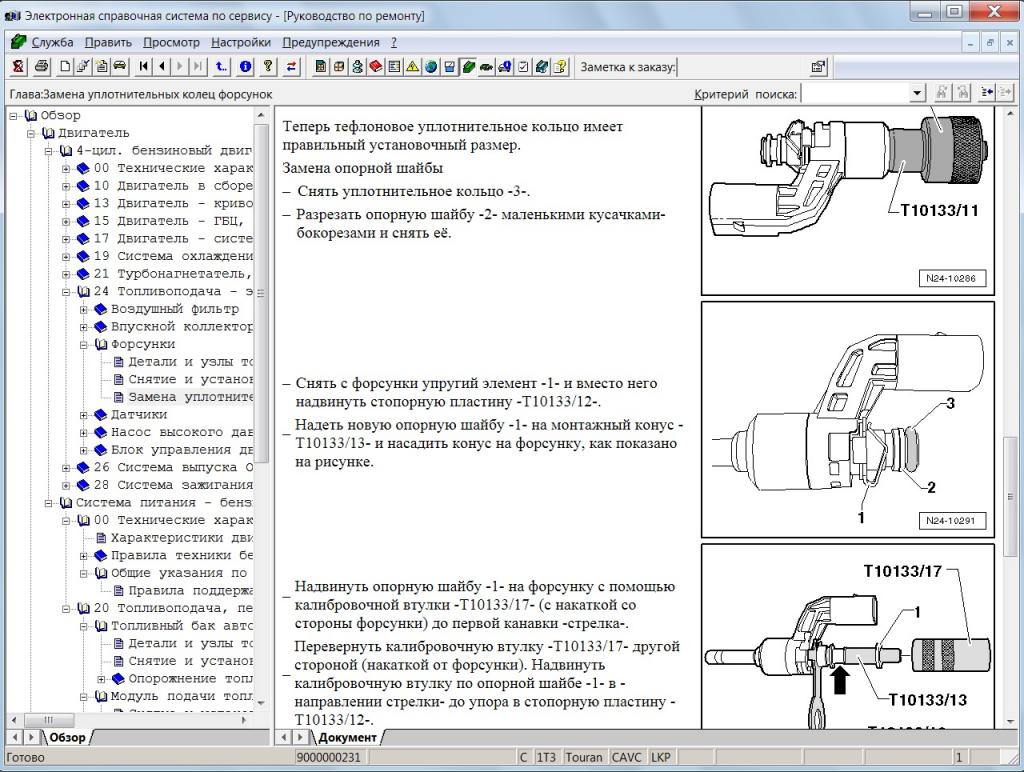This screenshot has width=1024, height=772.
Task: Click the Заметка к заказу input field
Action: [x=741, y=67]
